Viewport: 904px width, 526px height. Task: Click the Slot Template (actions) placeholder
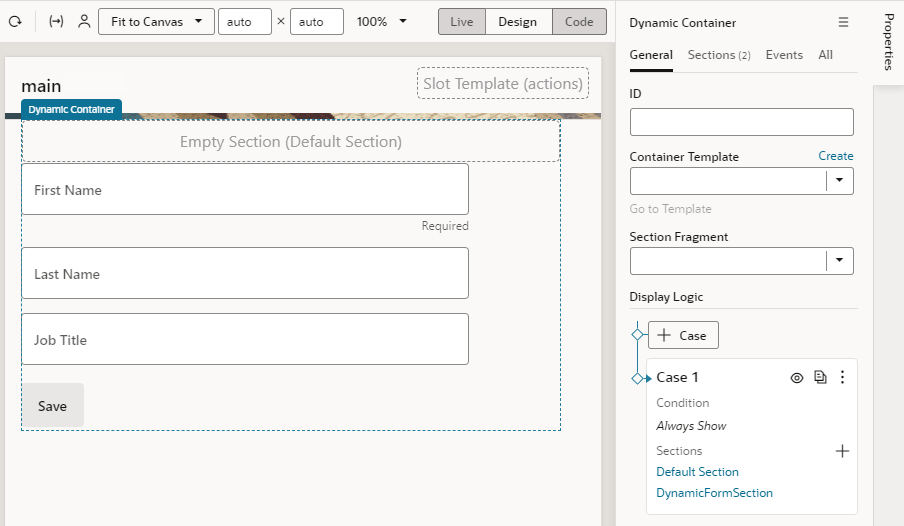503,84
